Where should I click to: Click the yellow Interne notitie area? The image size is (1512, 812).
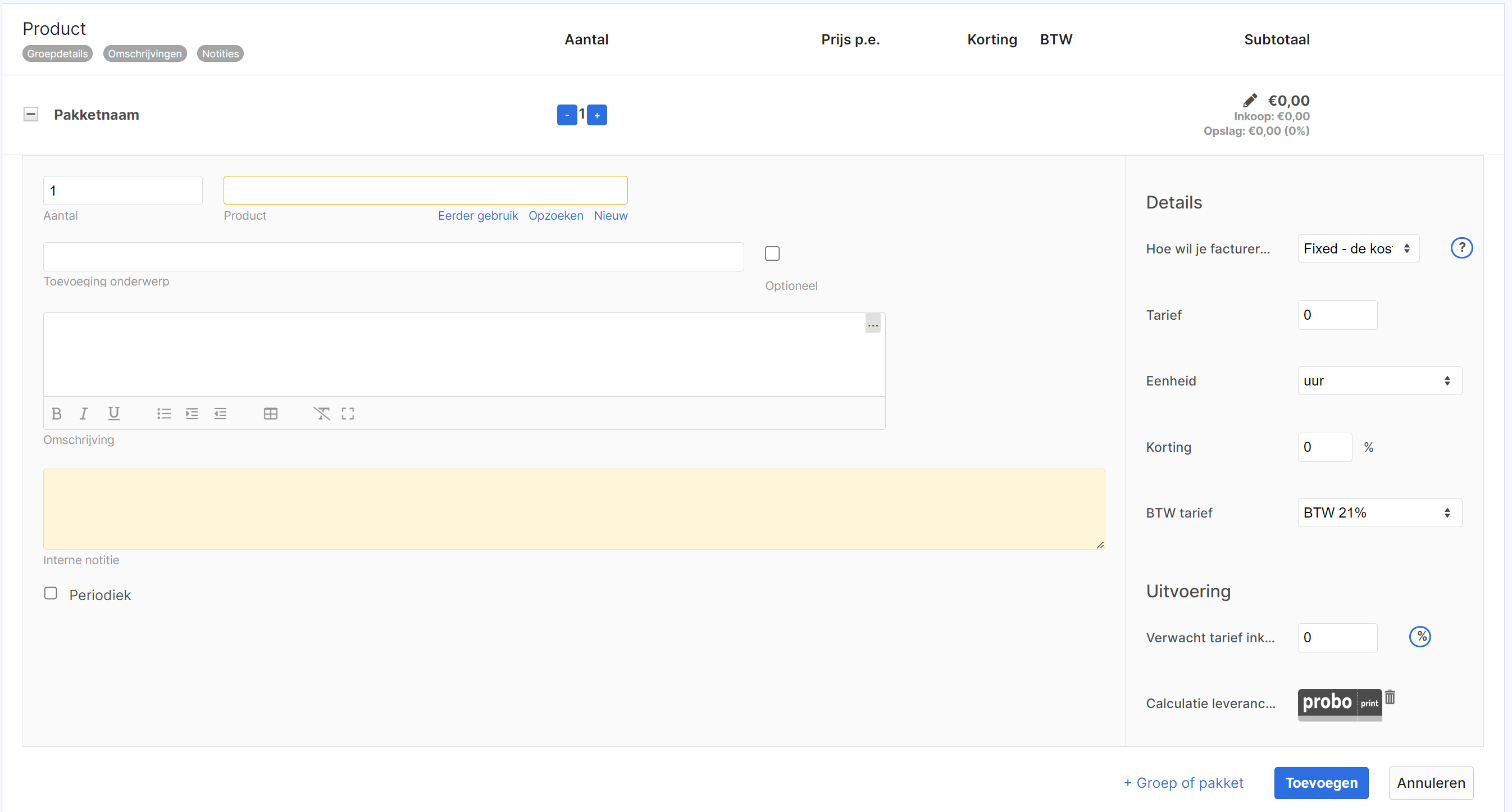pos(574,509)
